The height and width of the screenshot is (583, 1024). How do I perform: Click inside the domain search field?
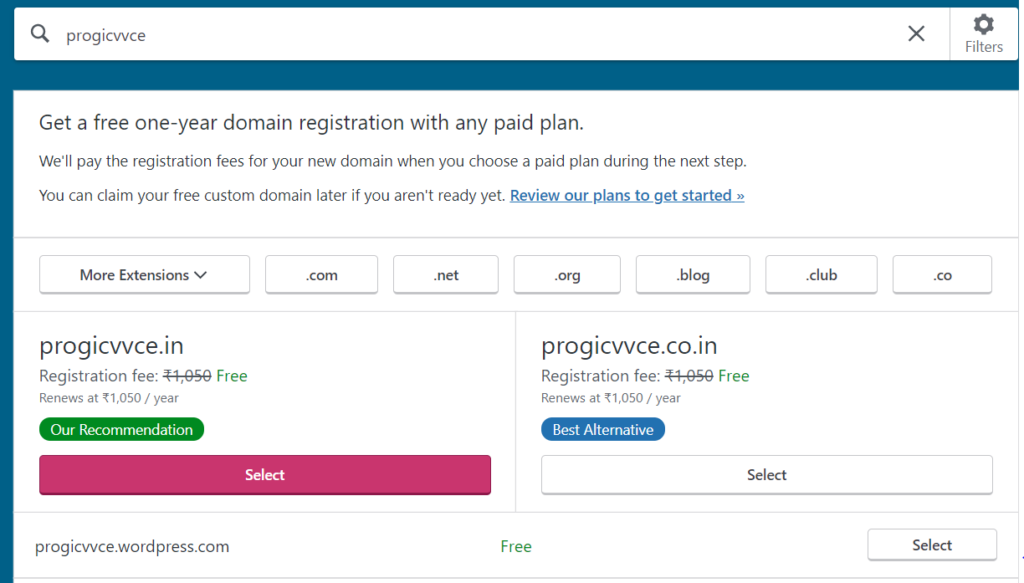(481, 35)
